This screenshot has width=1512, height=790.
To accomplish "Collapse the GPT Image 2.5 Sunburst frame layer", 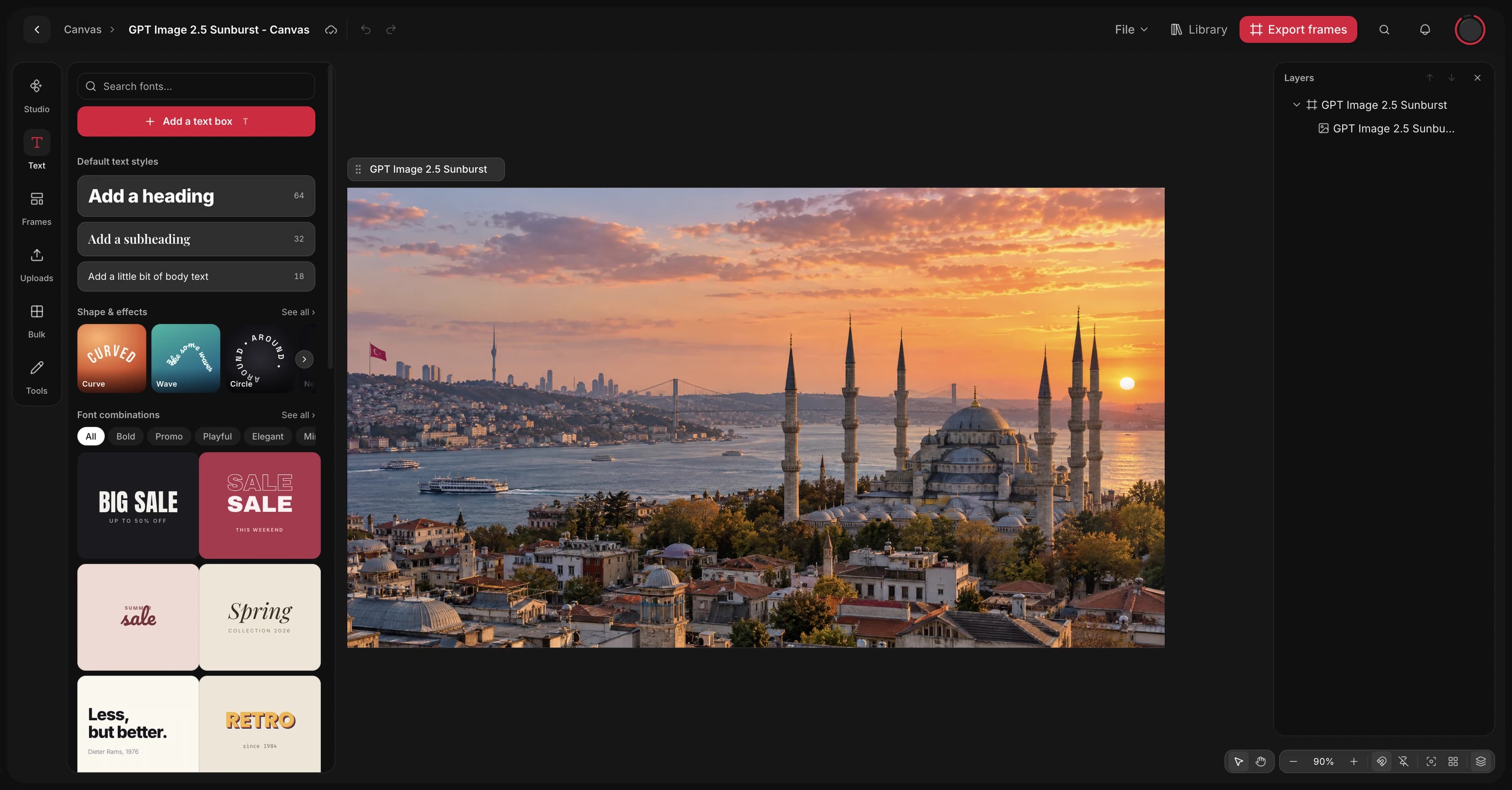I will pos(1297,104).
